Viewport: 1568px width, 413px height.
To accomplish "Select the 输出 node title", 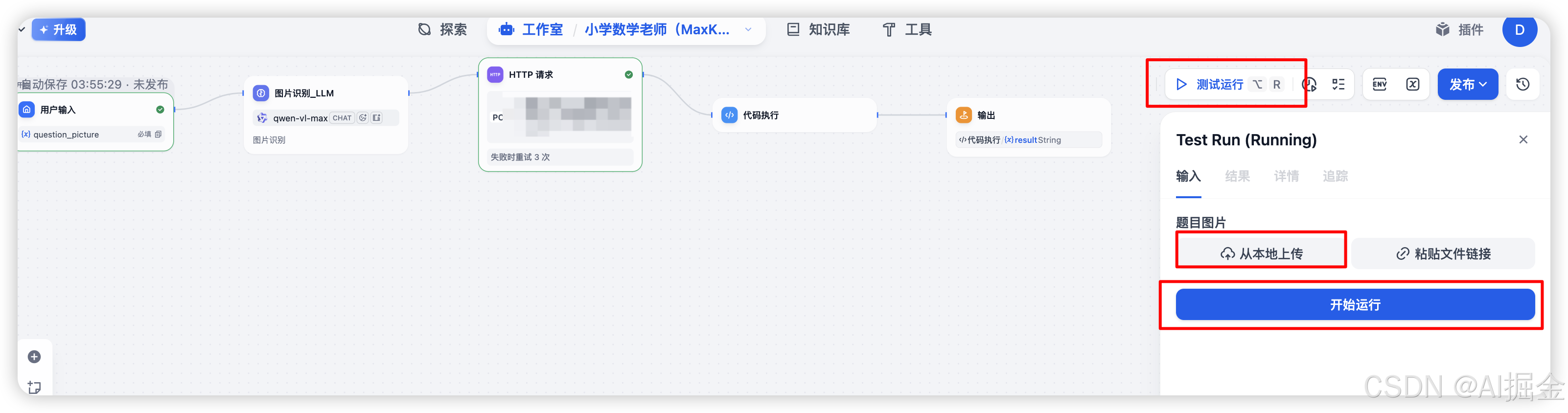I will tap(986, 115).
